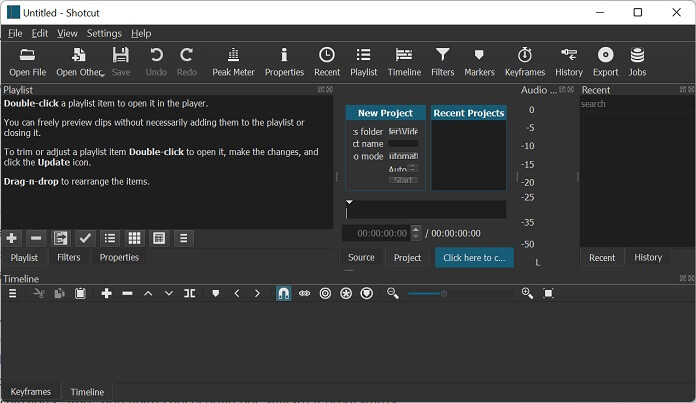Viewport: 696px width, 403px height.
Task: Open the playlist hamburger menu
Action: 183,238
